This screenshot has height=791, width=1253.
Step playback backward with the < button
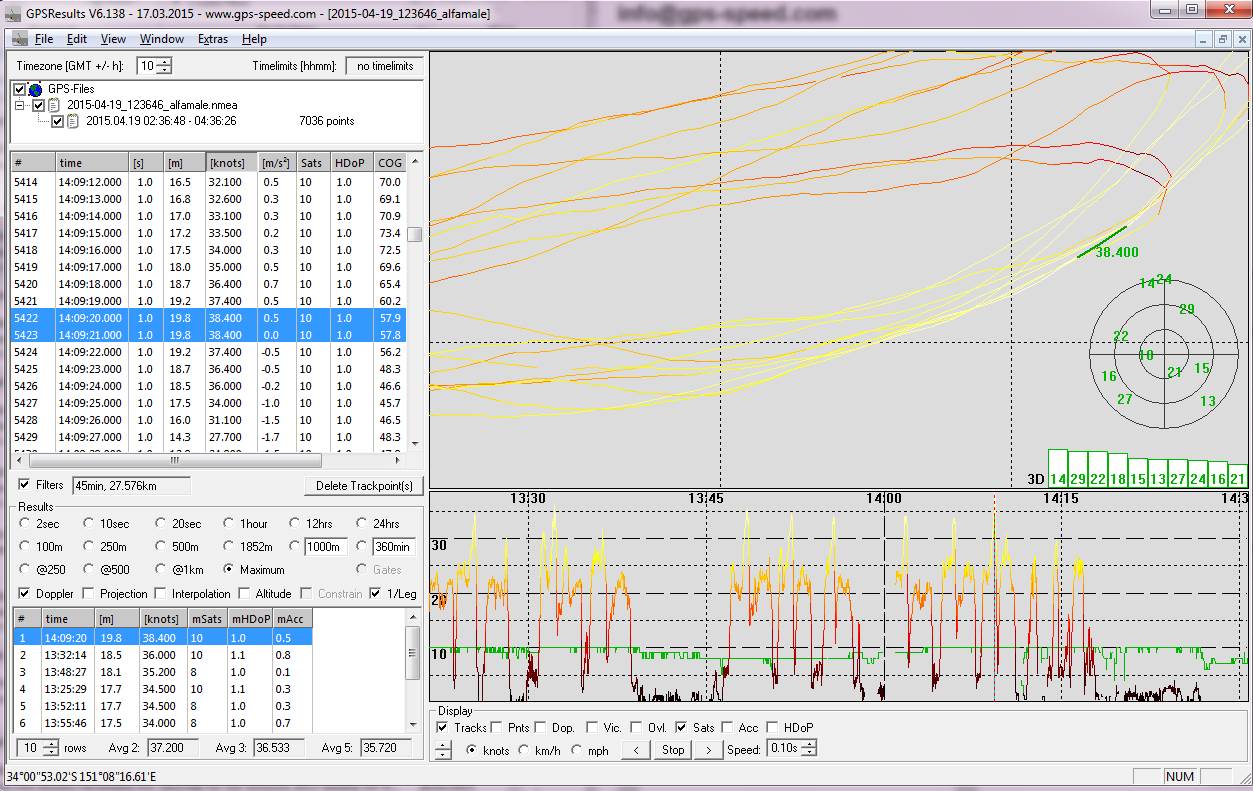click(x=636, y=750)
